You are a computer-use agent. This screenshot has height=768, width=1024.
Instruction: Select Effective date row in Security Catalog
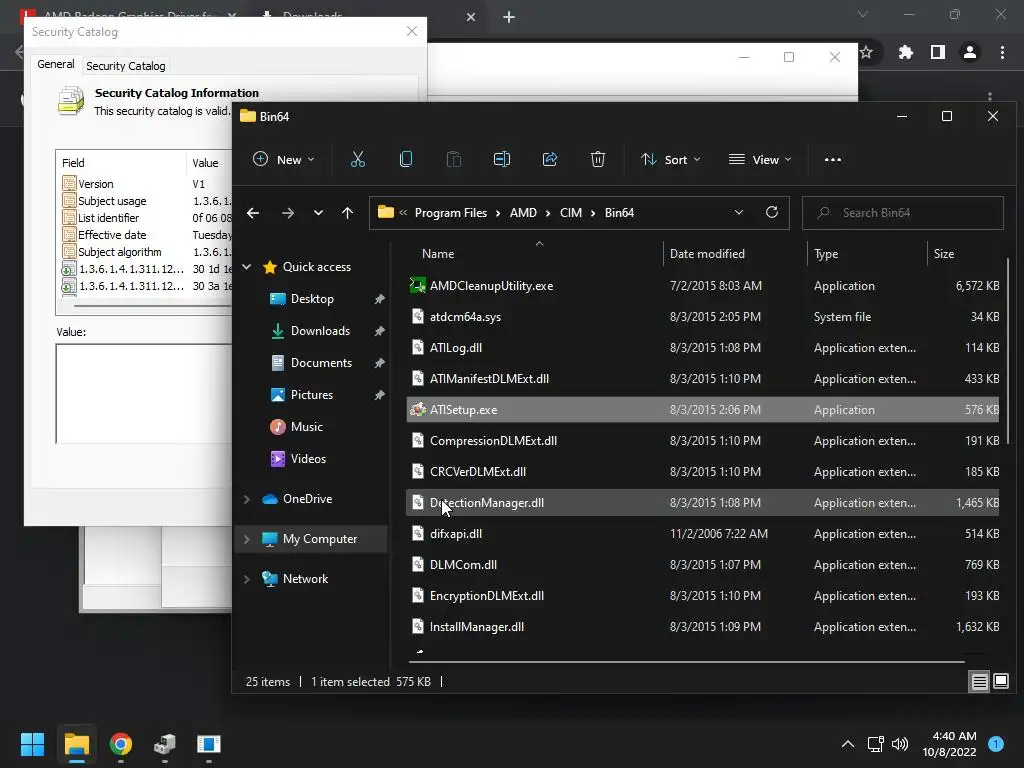[146, 235]
